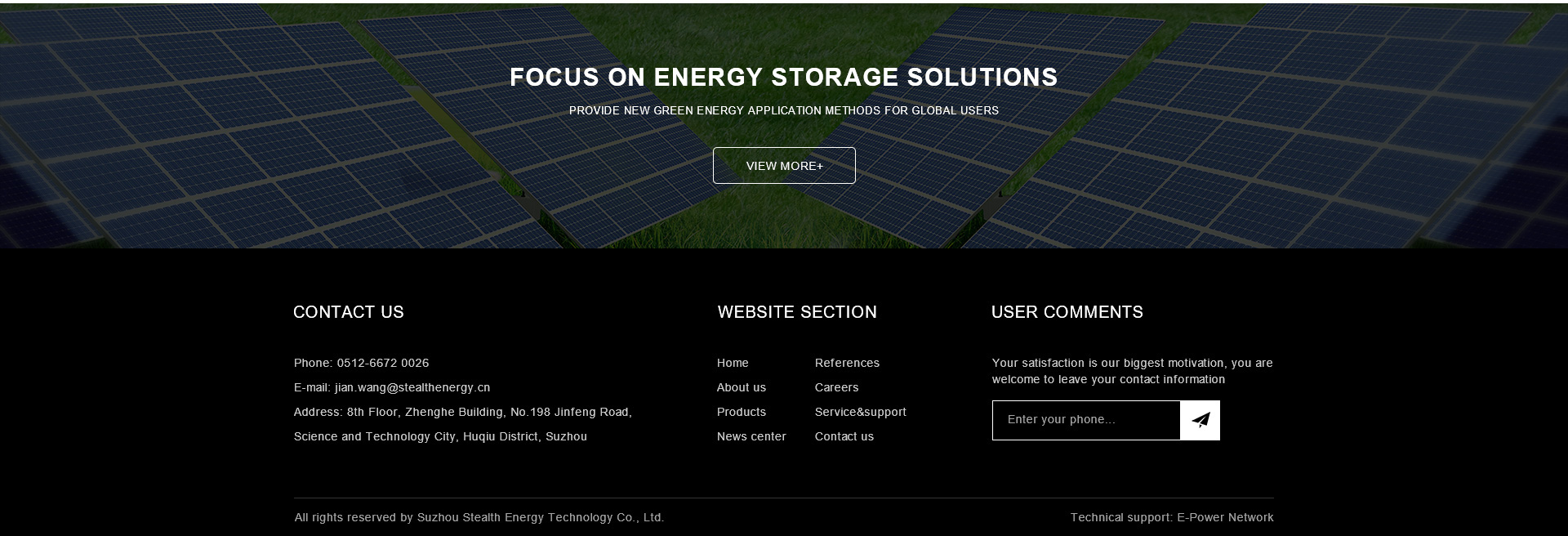Click the Zhenghe Building address text
Viewport: 1568px width, 536px height.
pos(462,412)
